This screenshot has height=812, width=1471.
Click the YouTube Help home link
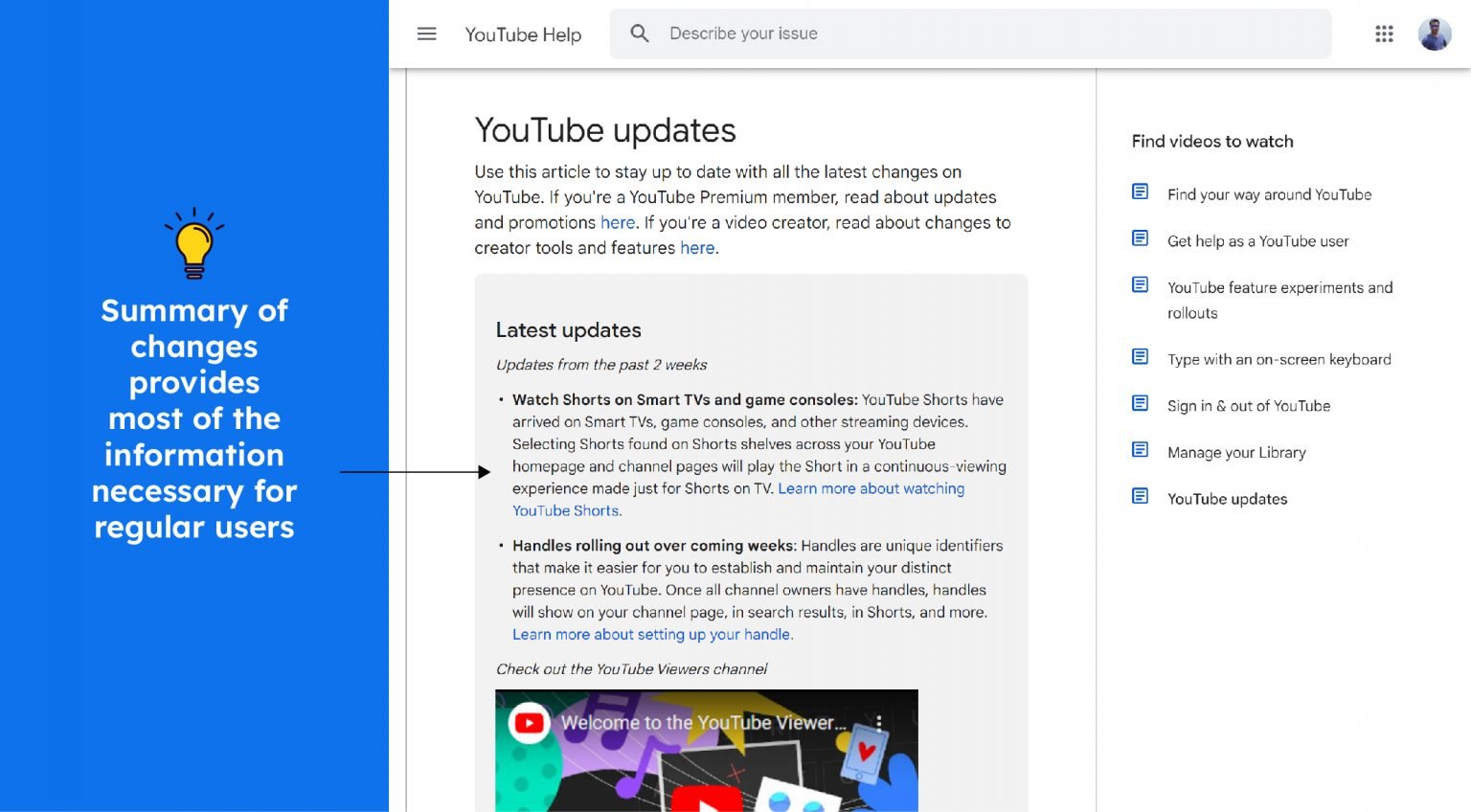point(522,34)
